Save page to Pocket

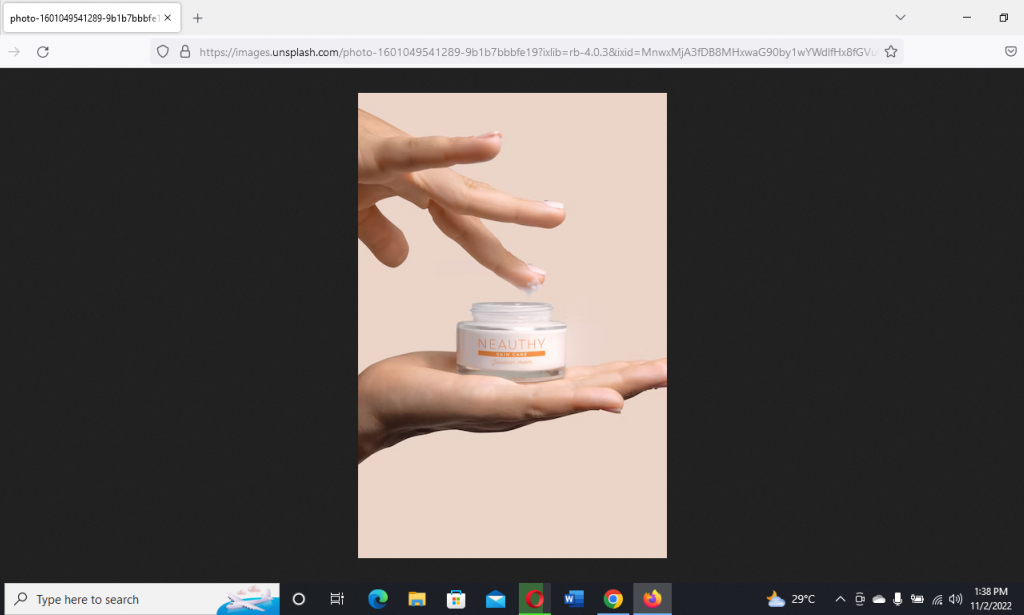point(1010,52)
